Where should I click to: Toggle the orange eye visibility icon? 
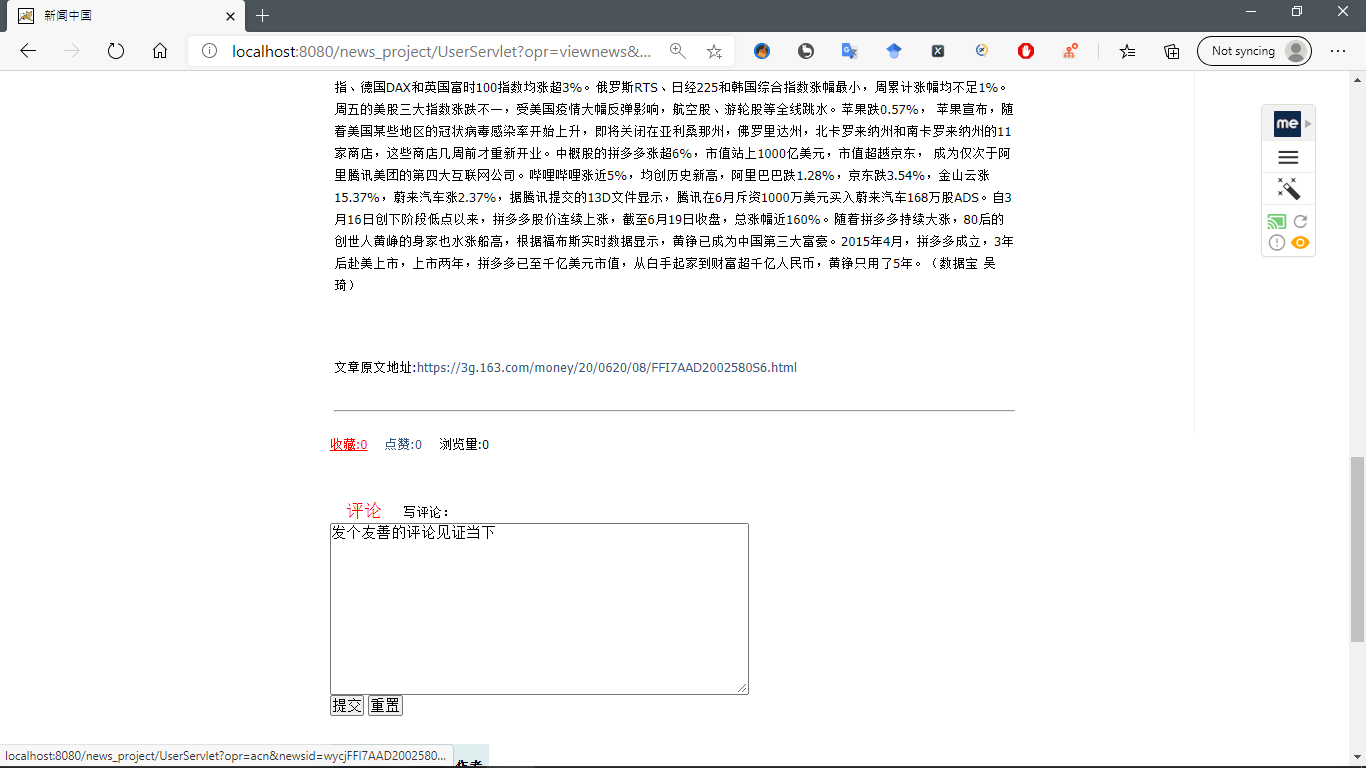pos(1300,243)
